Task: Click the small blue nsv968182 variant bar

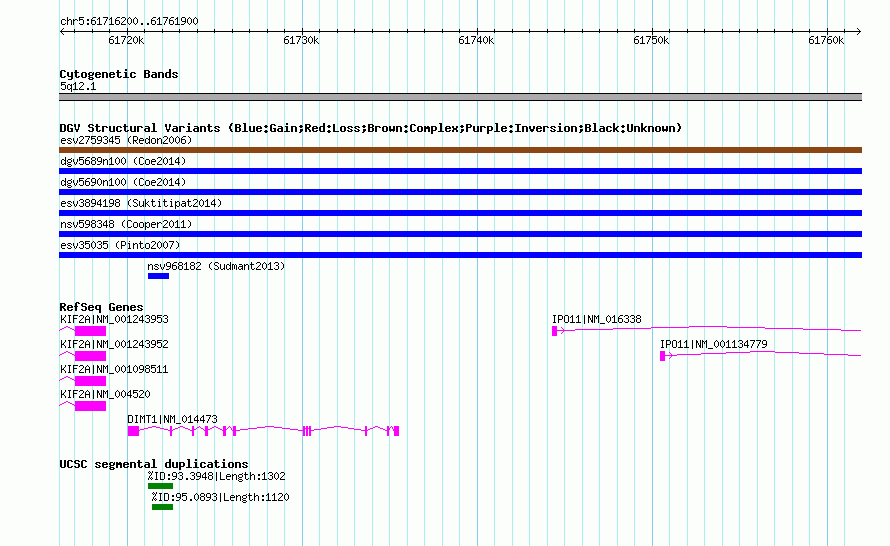Action: pos(158,276)
